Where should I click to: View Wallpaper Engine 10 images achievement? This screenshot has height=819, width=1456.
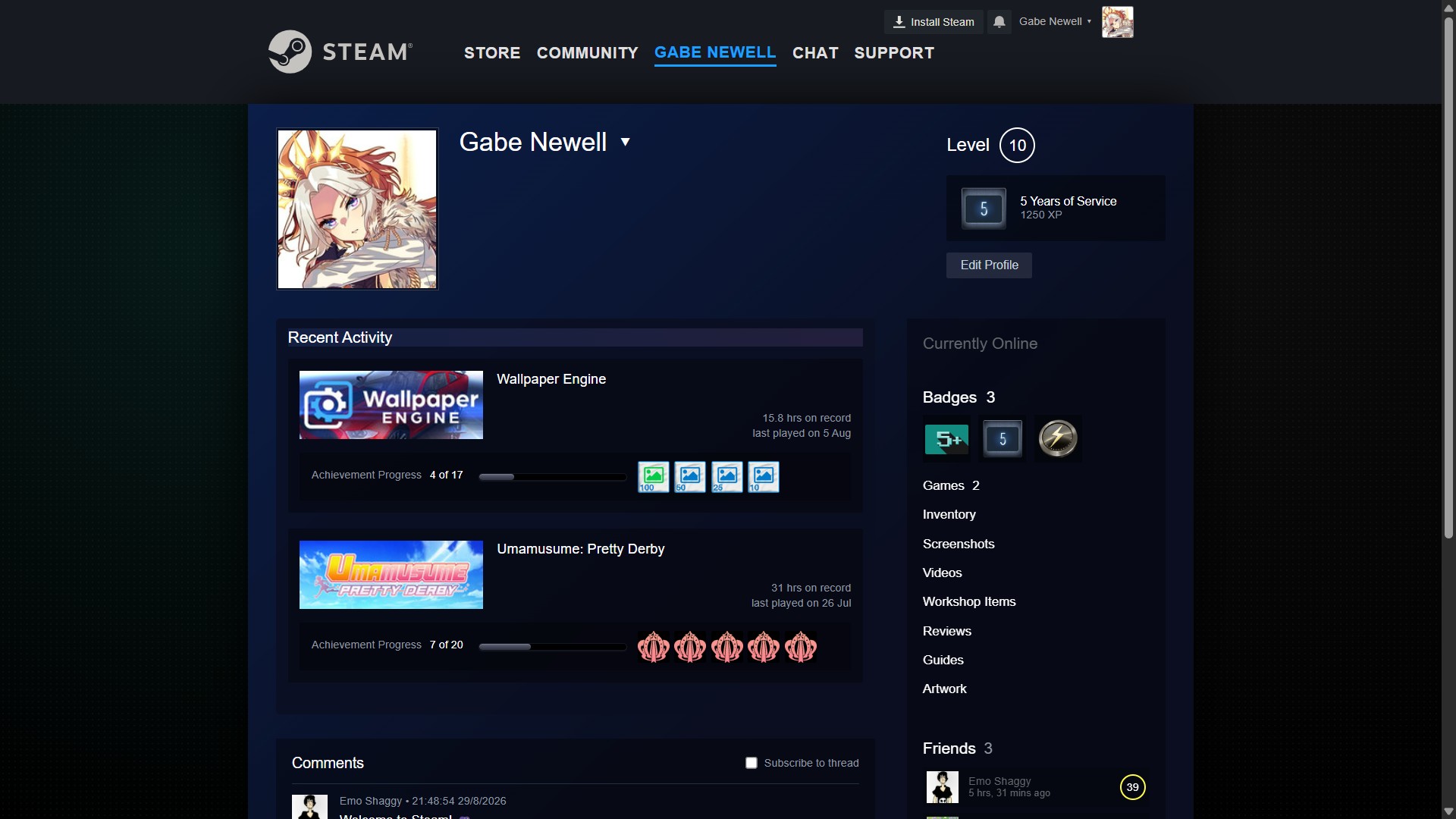pos(764,477)
